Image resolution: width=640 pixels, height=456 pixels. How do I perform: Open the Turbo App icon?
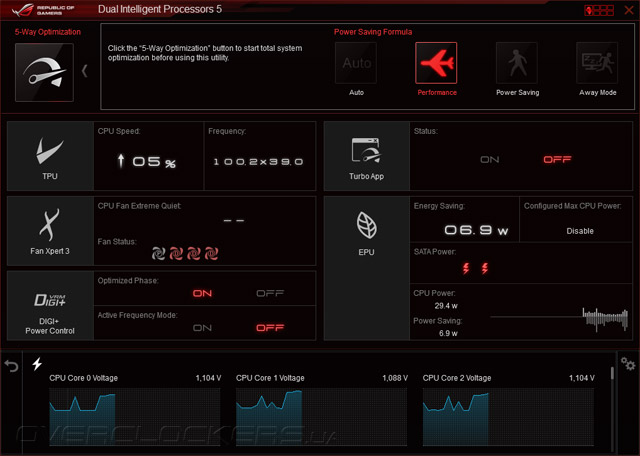(367, 156)
